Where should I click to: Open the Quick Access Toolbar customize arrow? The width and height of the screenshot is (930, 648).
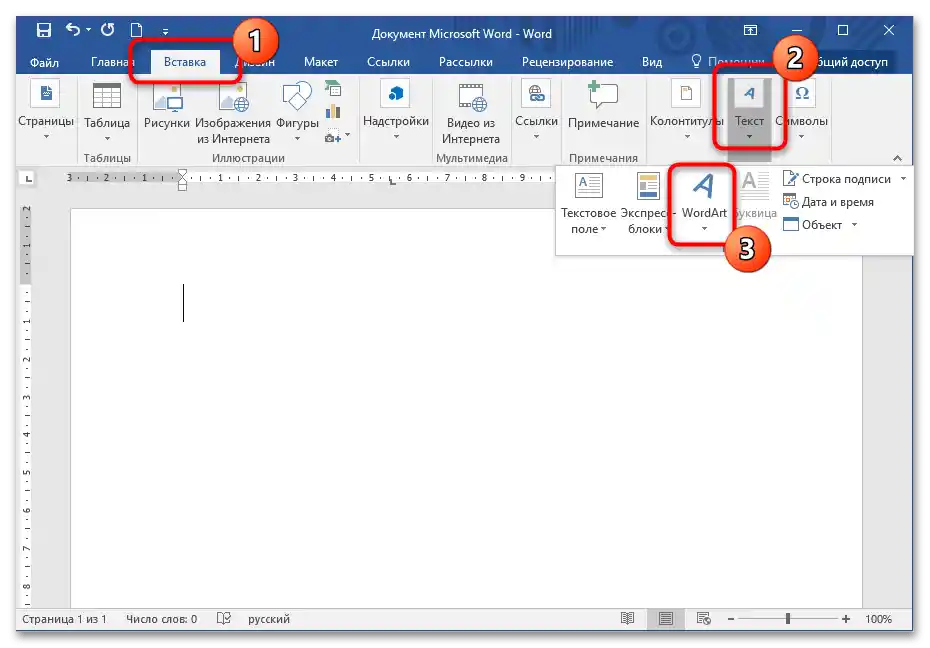pyautogui.click(x=165, y=31)
